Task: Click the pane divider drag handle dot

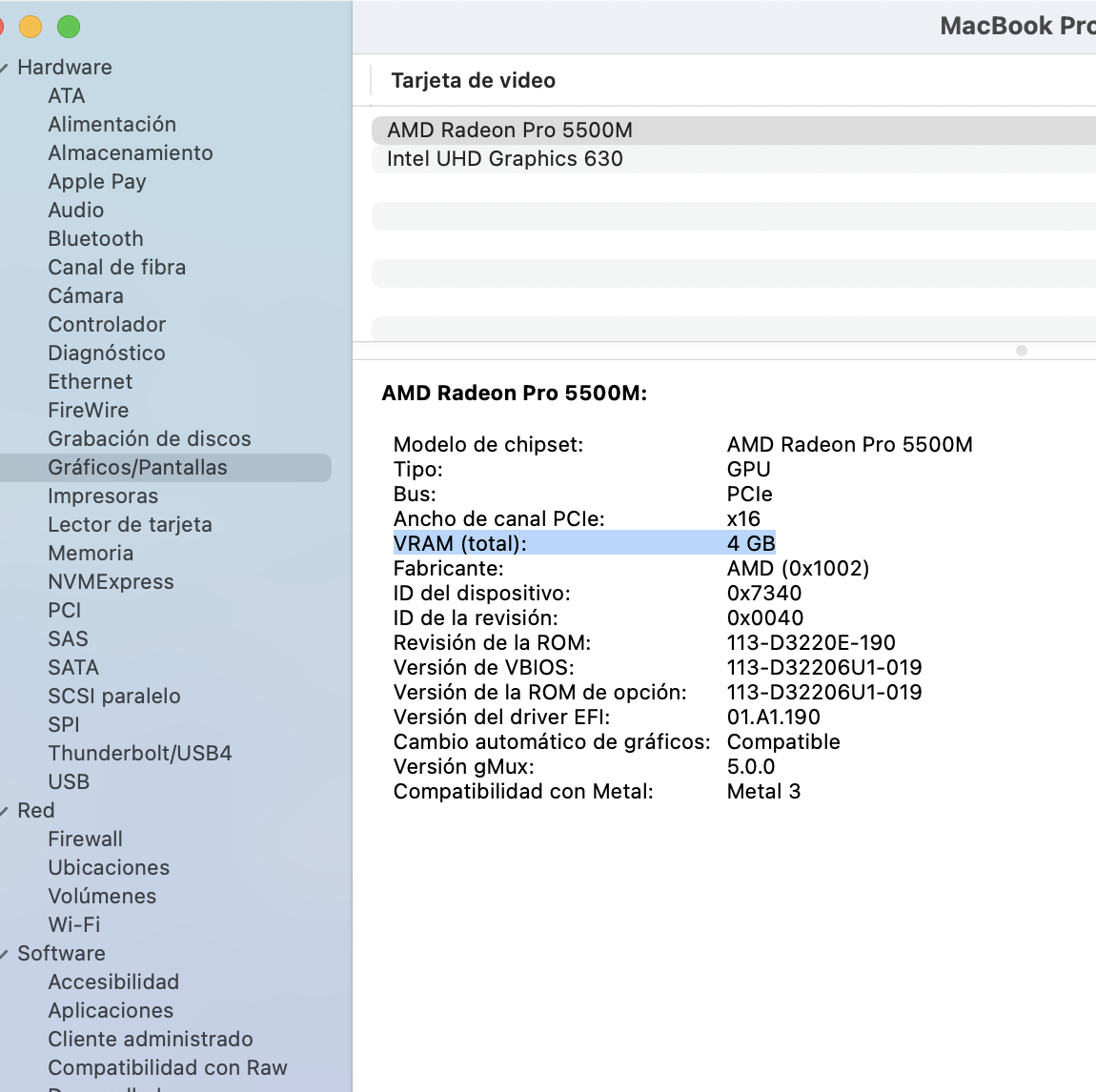Action: (1022, 351)
